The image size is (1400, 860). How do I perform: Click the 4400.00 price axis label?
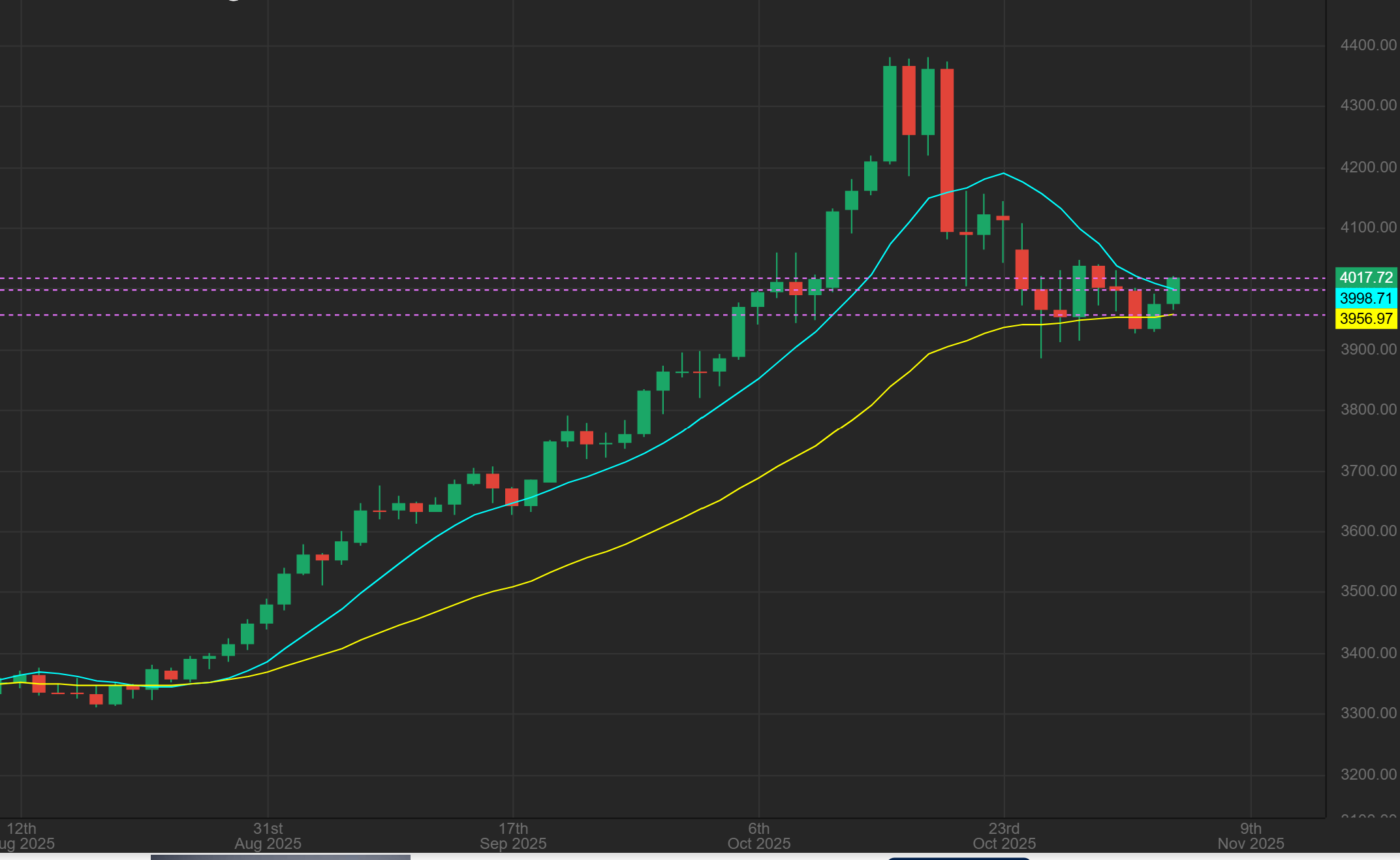[x=1368, y=45]
